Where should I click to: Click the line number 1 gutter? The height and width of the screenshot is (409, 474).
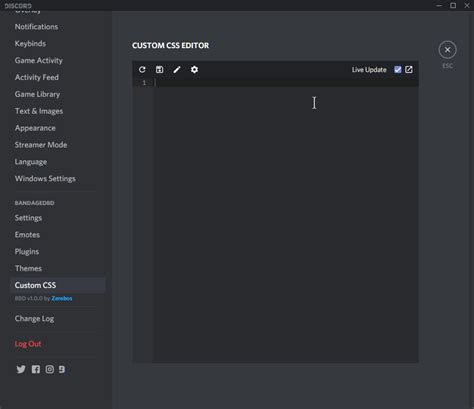click(x=144, y=83)
